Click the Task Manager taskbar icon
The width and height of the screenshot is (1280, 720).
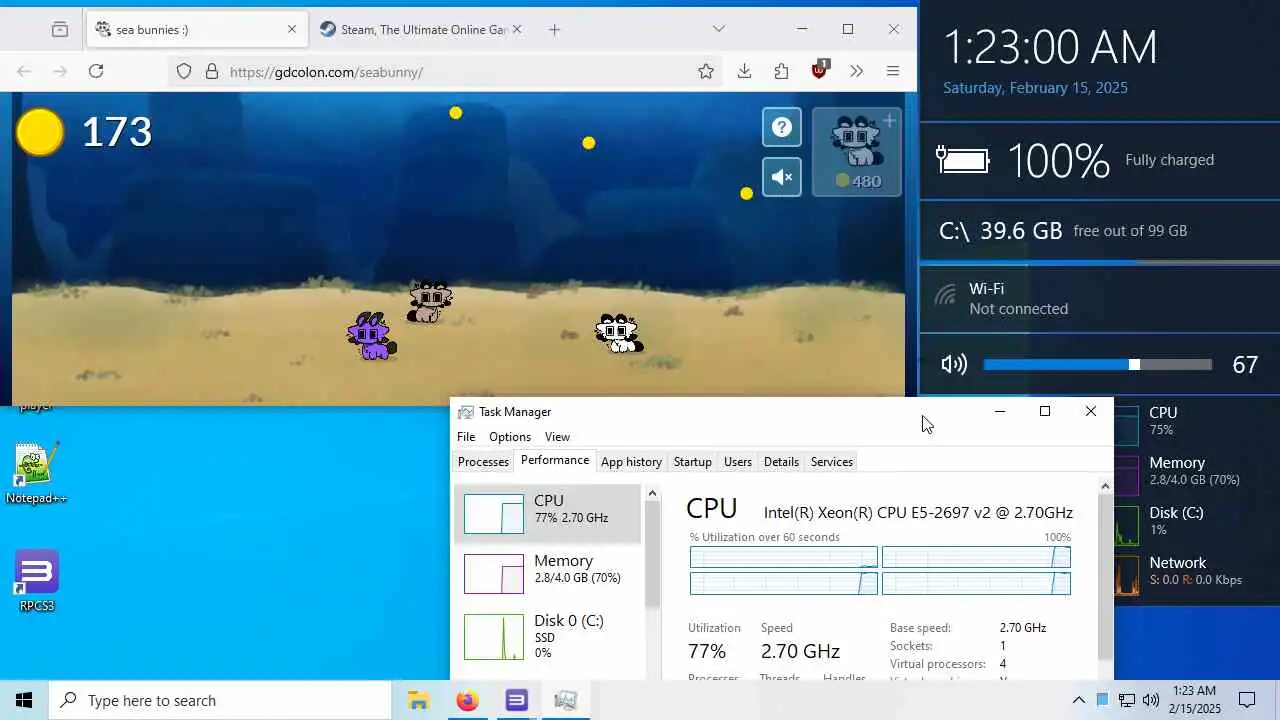click(565, 700)
